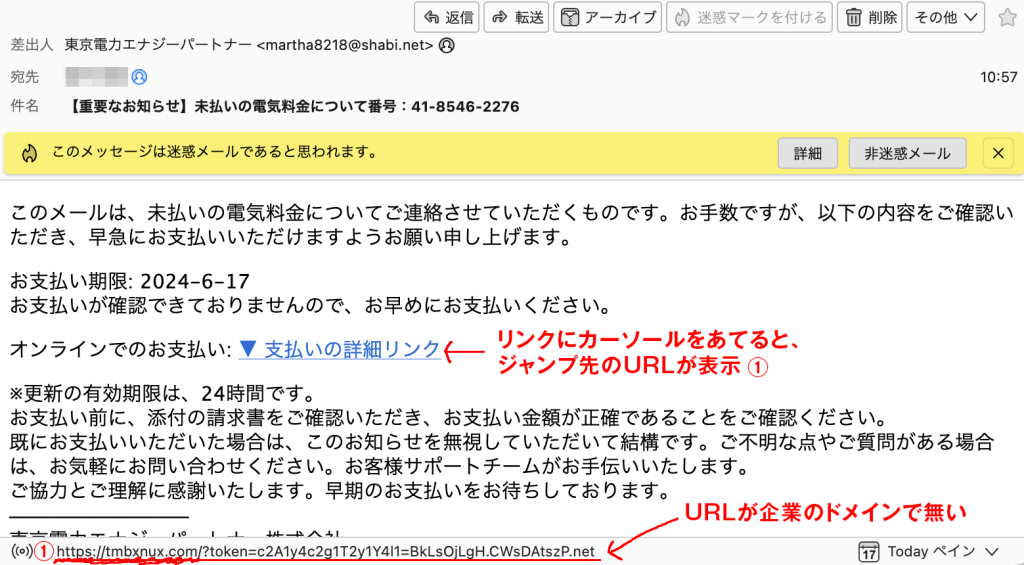Viewport: 1024px width, 565px height.
Task: Click the flame icon in junk warning bar
Action: (29, 153)
